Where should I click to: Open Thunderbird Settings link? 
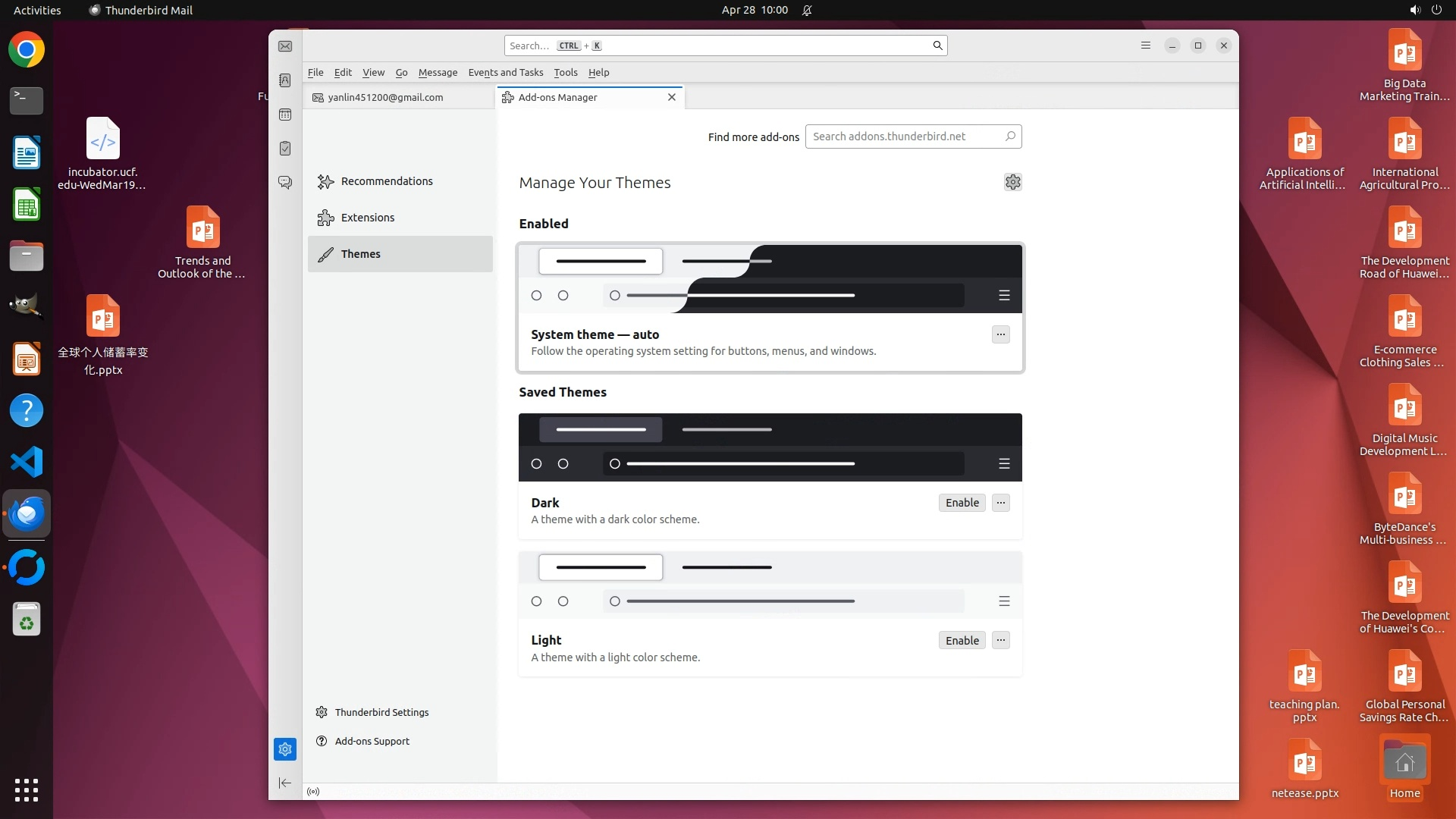point(381,712)
